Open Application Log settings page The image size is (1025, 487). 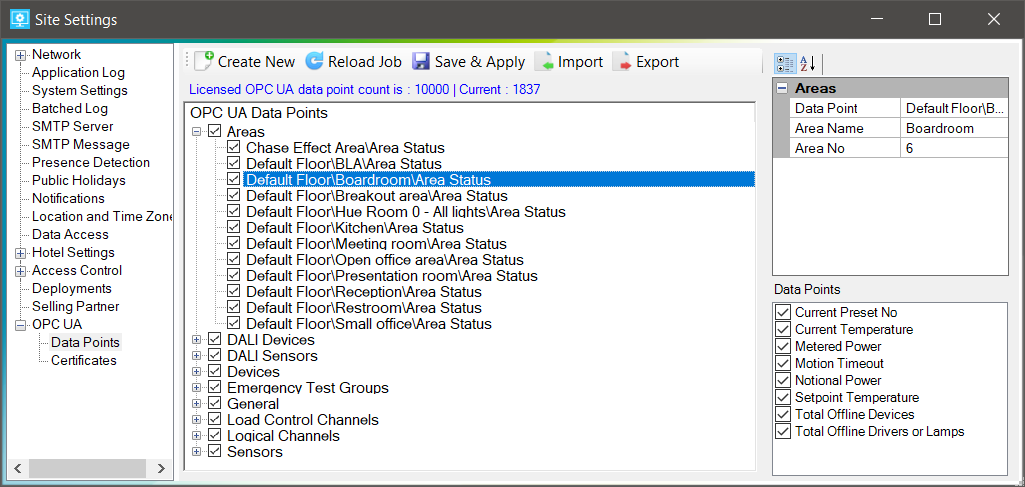coord(78,73)
